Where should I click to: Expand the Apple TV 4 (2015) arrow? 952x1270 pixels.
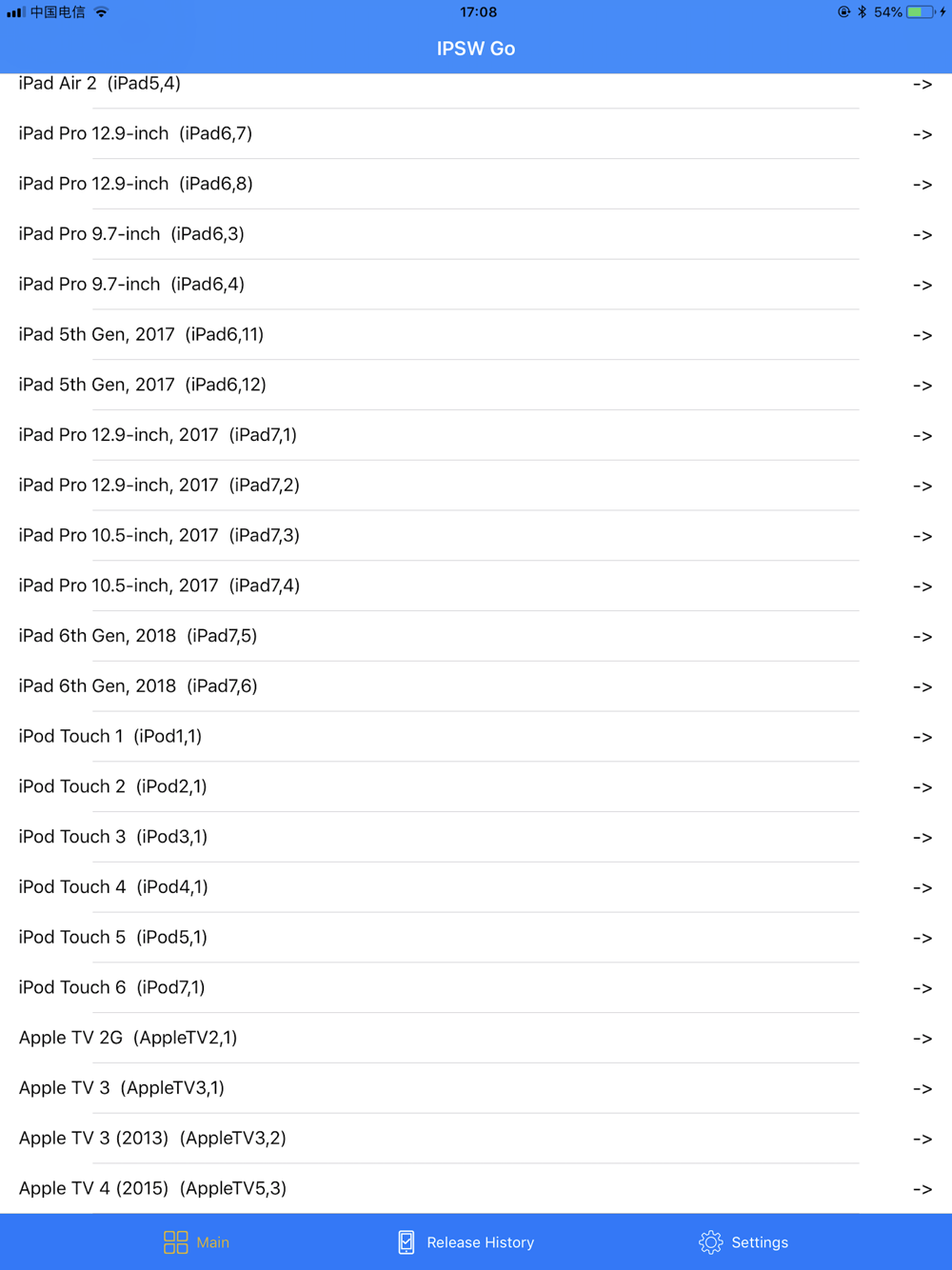point(922,1189)
